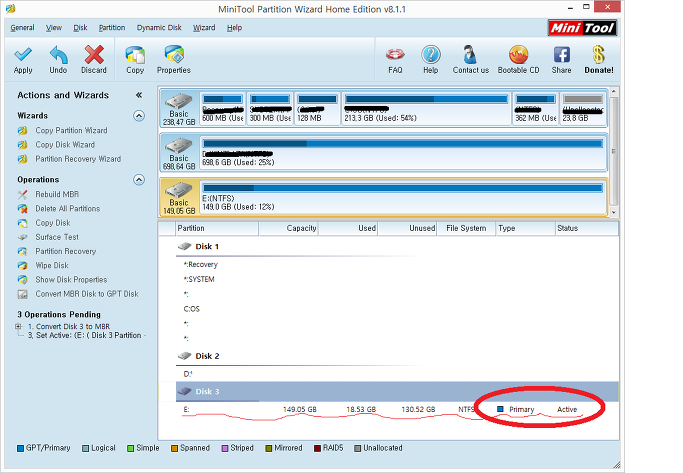Select the Disk 3 row
The image size is (683, 473).
tap(397, 392)
